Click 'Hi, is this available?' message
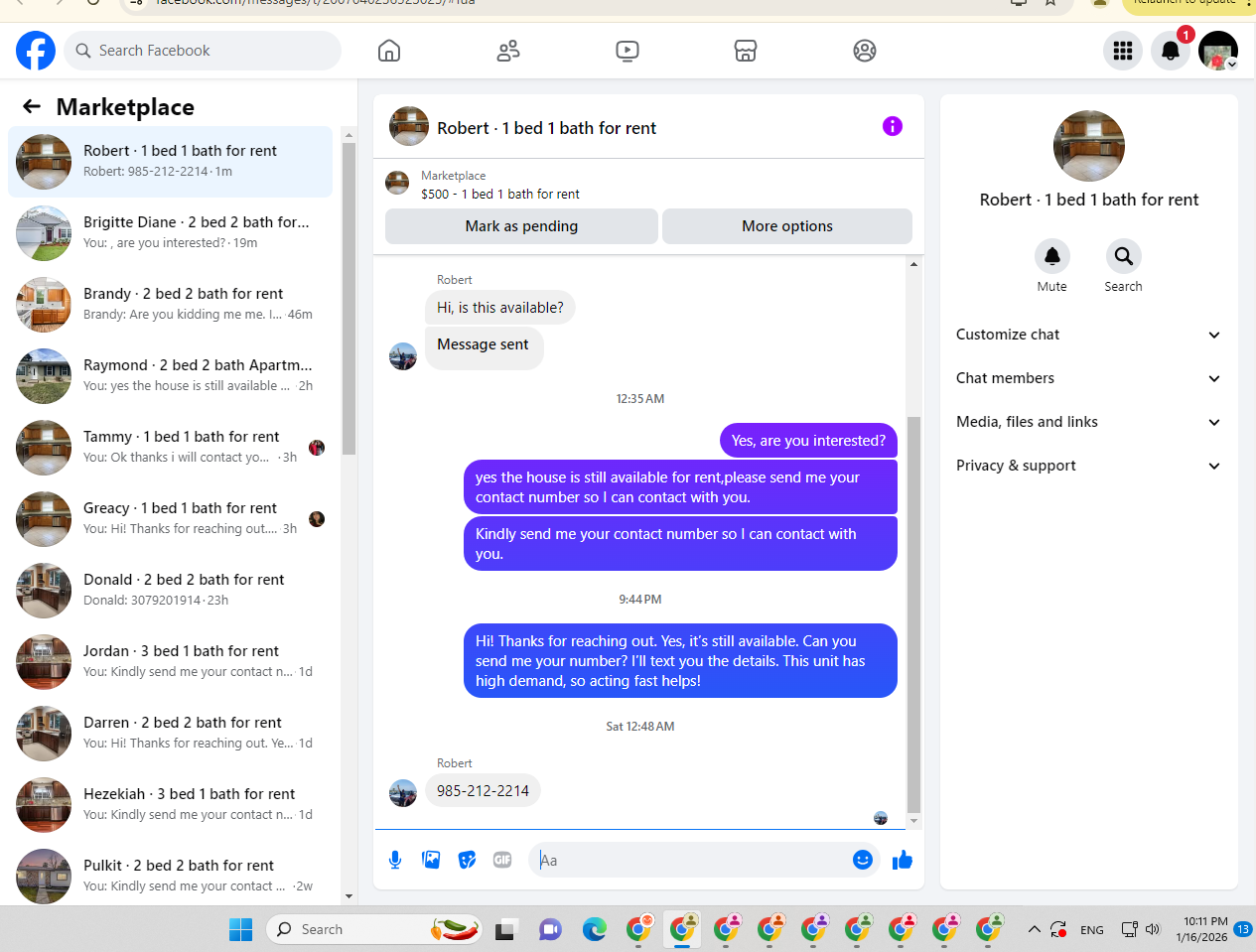The image size is (1256, 952). 499,308
